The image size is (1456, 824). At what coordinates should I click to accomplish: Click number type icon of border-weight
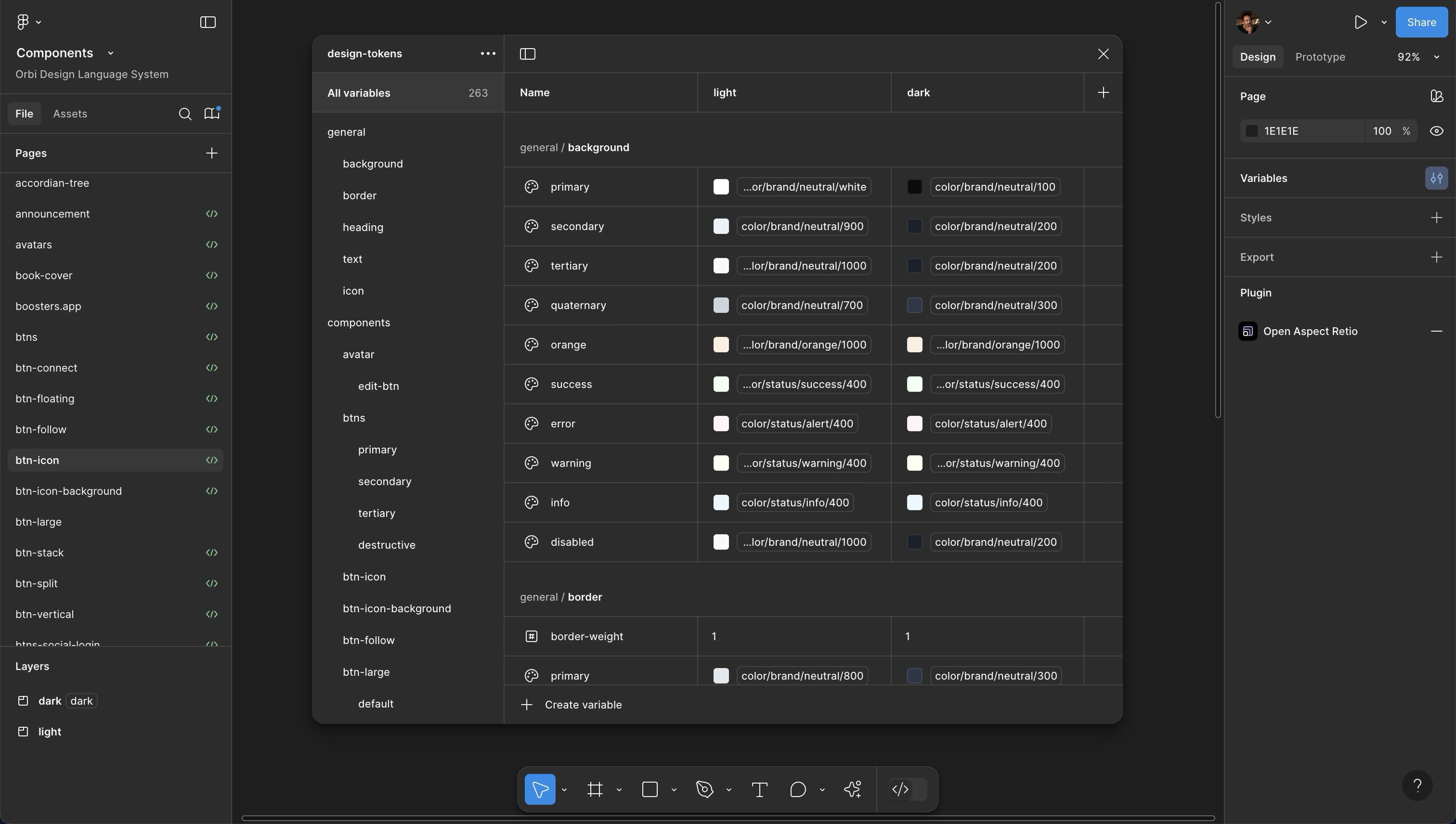(531, 637)
